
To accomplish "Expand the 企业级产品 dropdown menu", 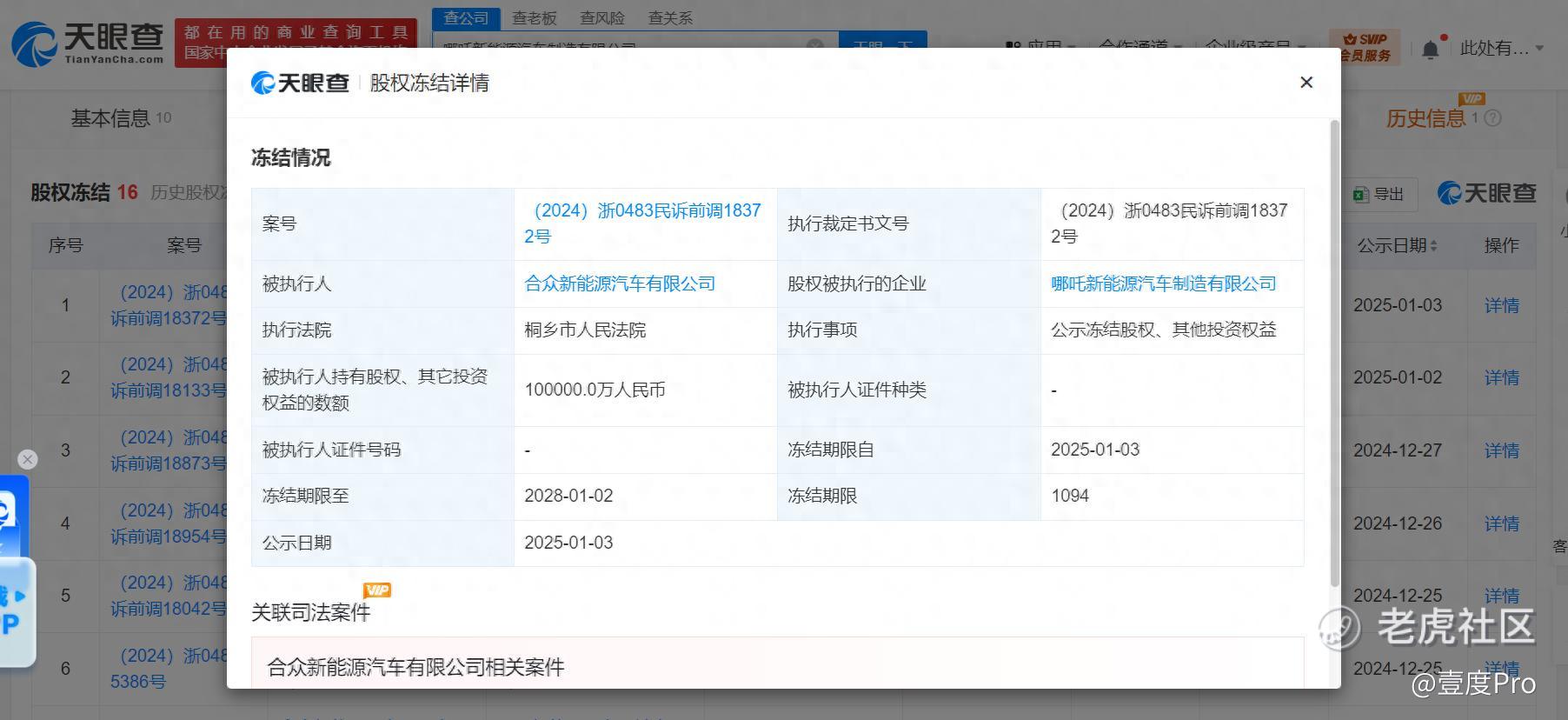I will coord(1256,45).
